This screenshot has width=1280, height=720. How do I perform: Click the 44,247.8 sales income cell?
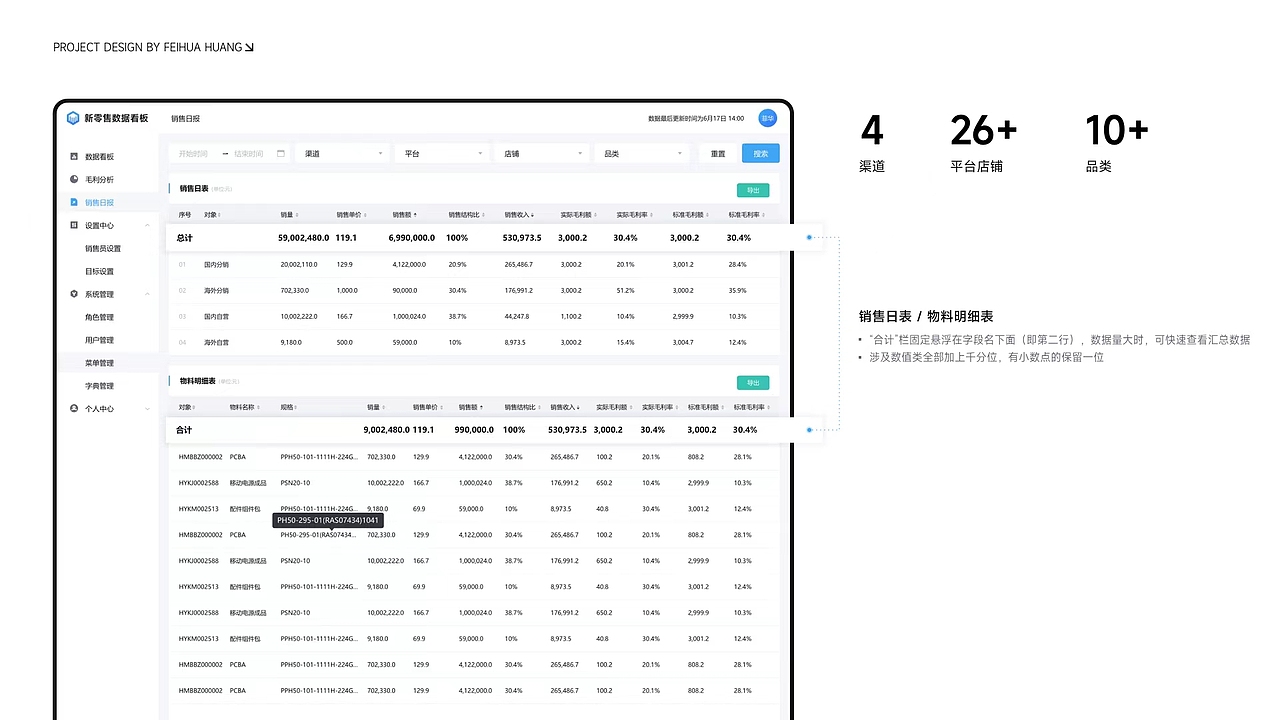(517, 317)
